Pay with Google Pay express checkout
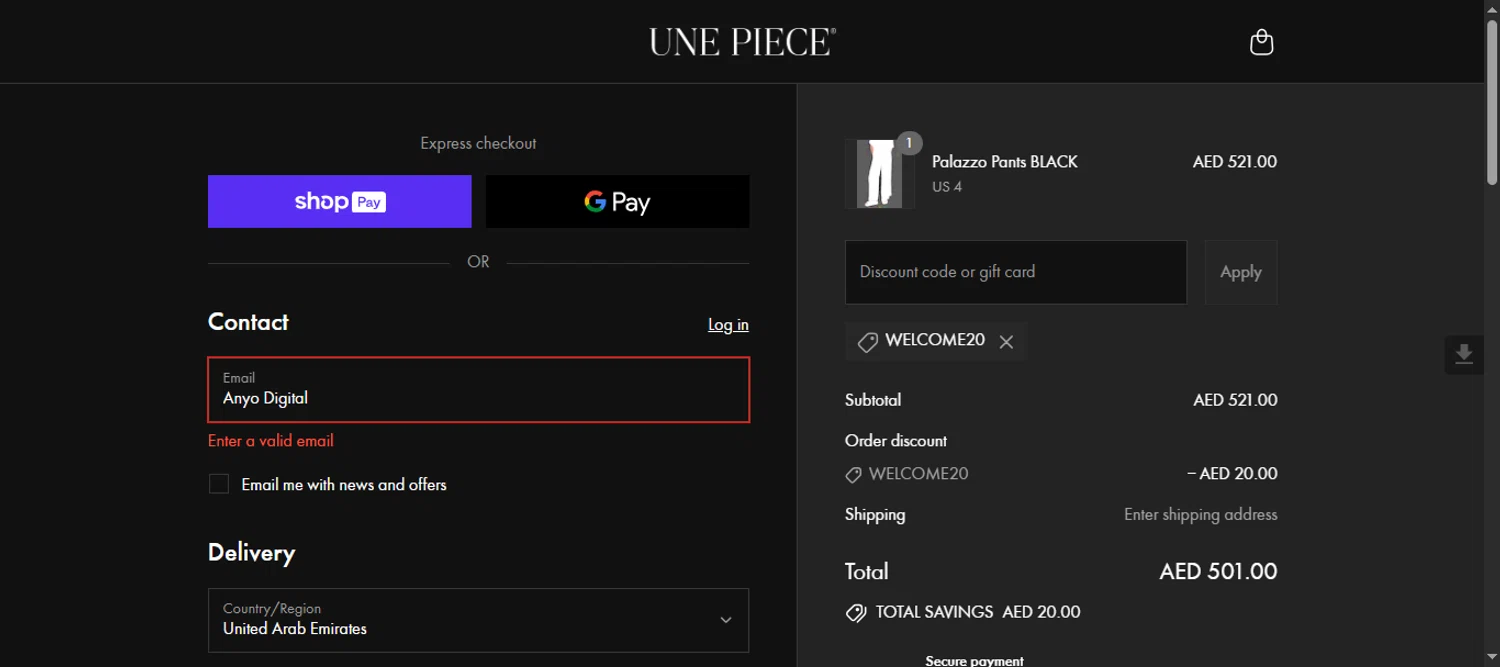The image size is (1500, 667). tap(617, 201)
